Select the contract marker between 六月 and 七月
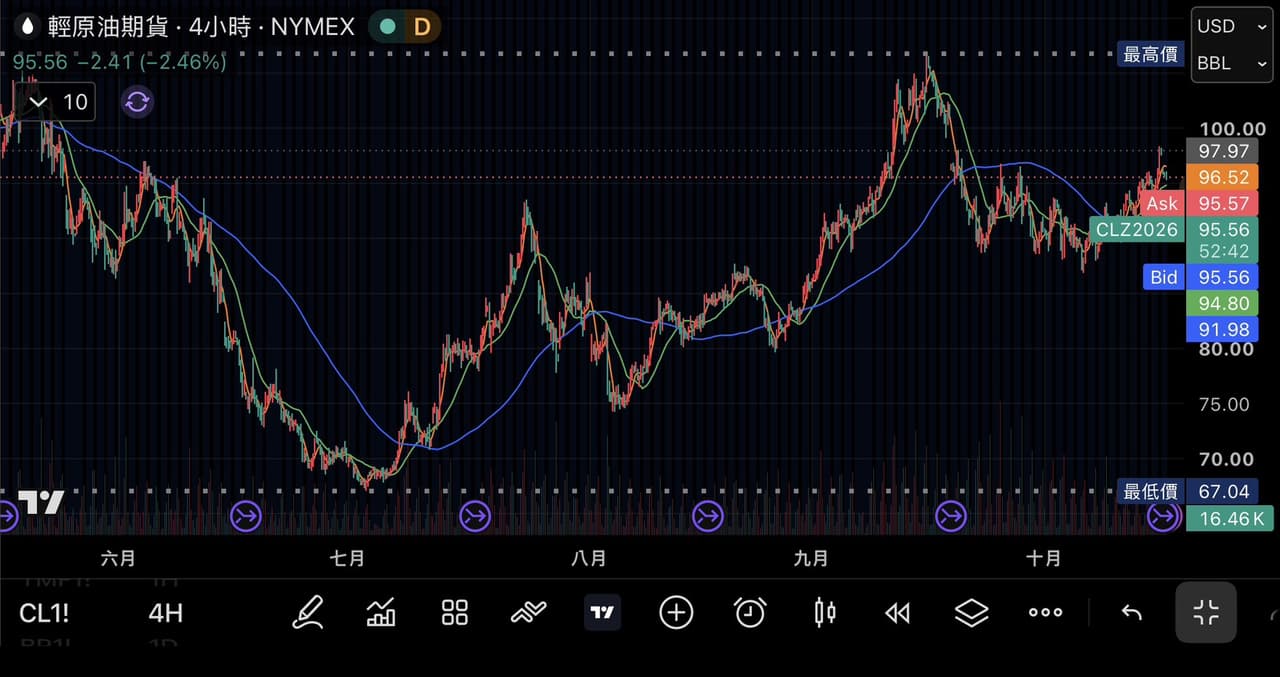 pos(246,516)
